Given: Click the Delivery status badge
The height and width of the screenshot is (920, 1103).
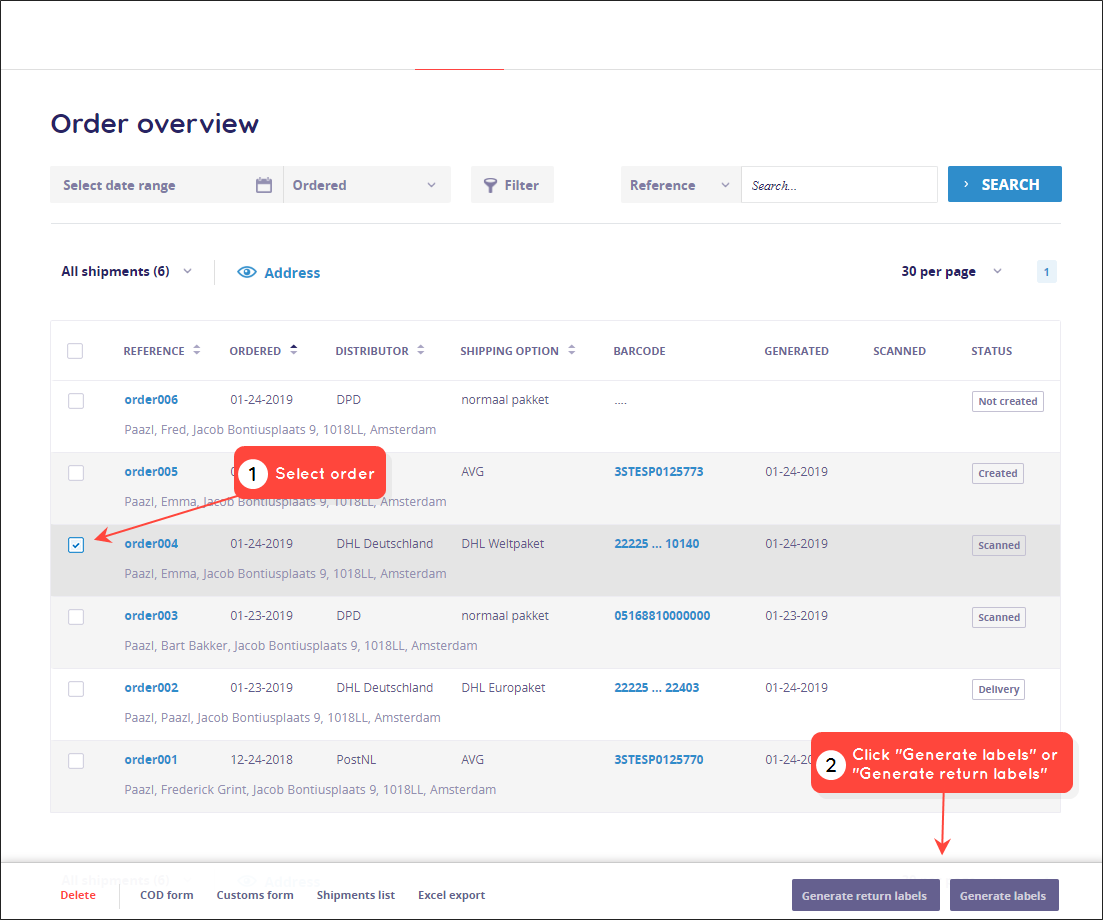Looking at the screenshot, I should click(x=998, y=689).
